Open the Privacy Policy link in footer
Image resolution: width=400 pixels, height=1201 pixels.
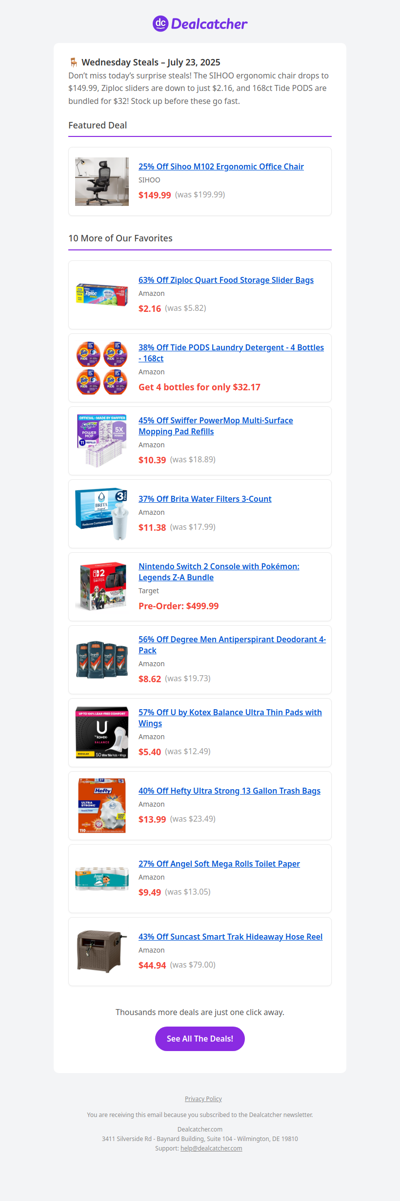point(204,1099)
